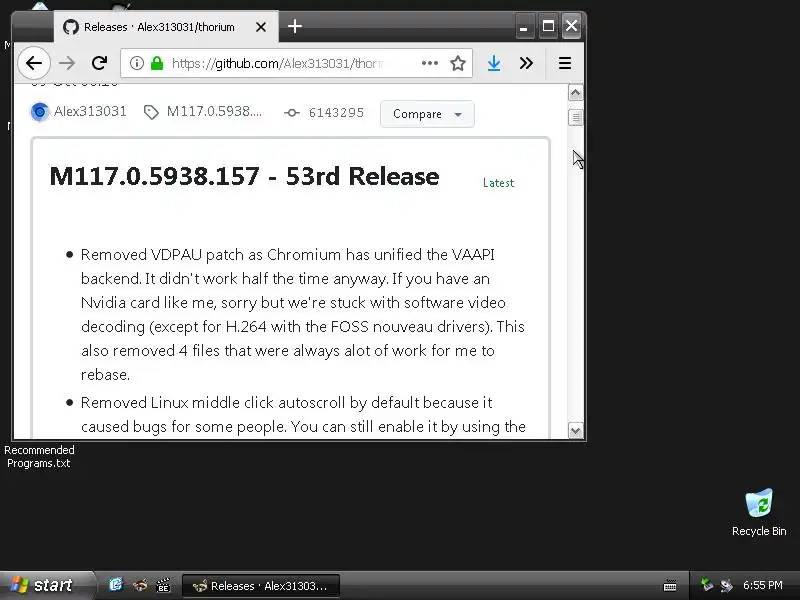Open the downloads panel arrow
The width and height of the screenshot is (800, 600).
coord(494,63)
